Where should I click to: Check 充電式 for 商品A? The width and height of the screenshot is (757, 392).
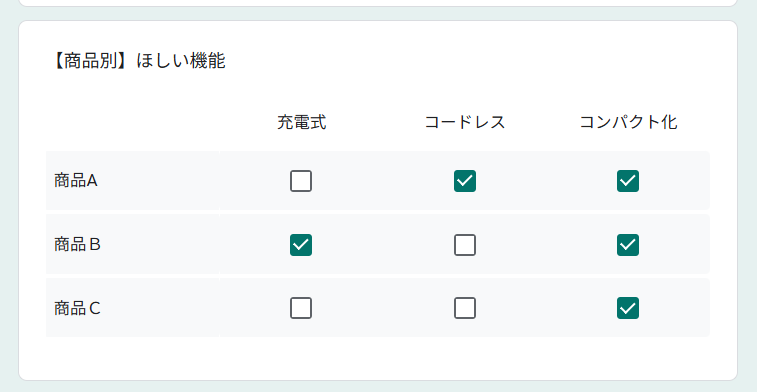click(301, 181)
